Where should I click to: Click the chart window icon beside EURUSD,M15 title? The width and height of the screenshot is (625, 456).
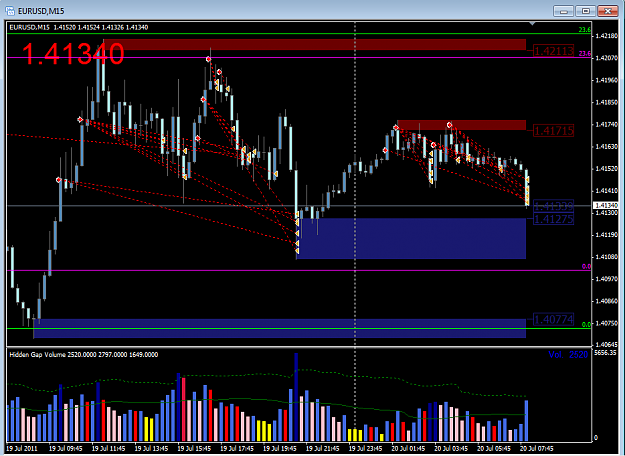[x=10, y=11]
